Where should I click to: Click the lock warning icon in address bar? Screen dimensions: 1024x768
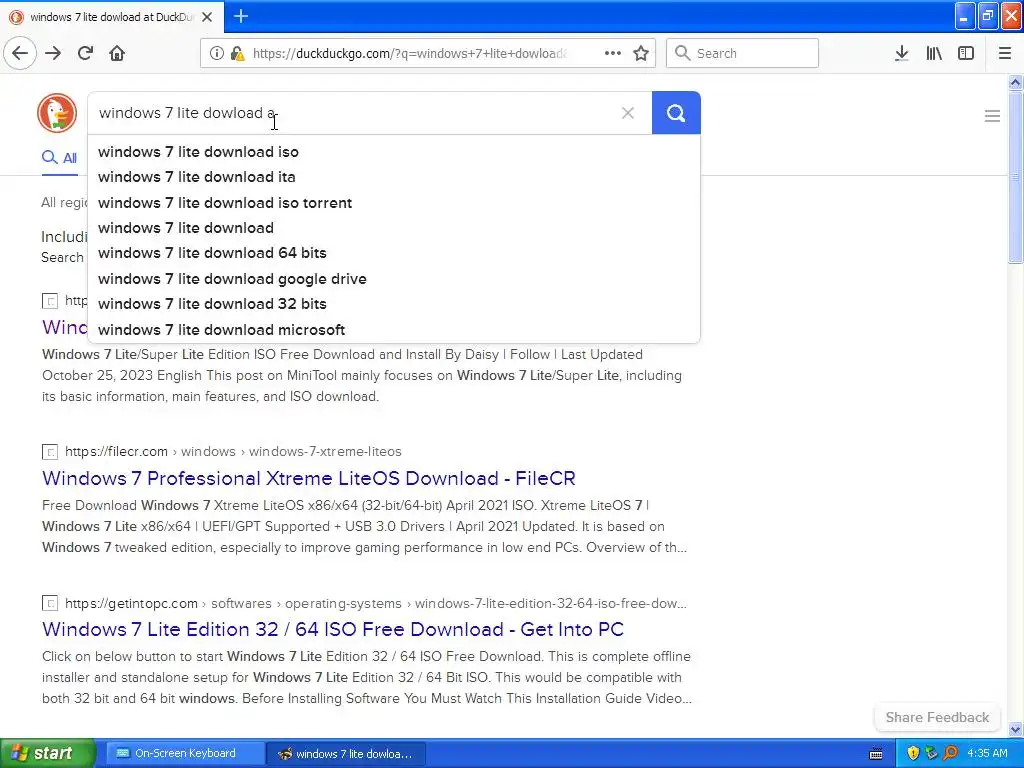[x=238, y=54]
